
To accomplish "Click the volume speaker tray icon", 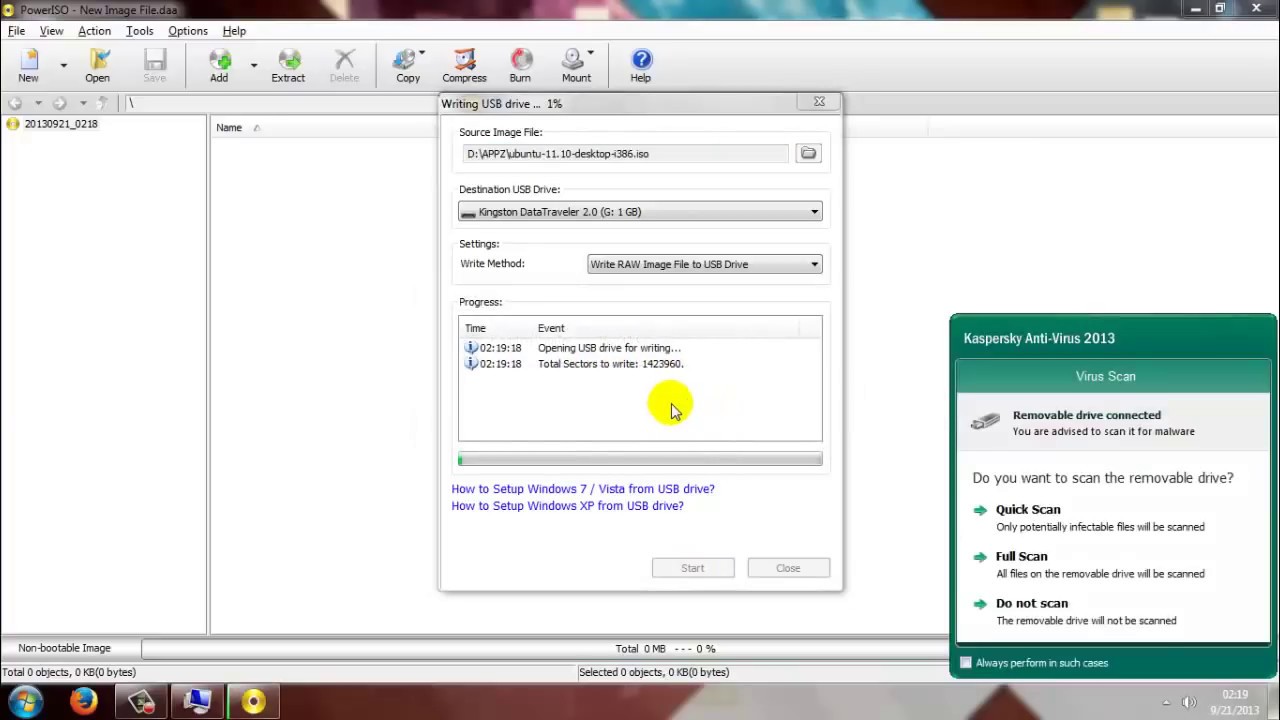I will pyautogui.click(x=1189, y=702).
